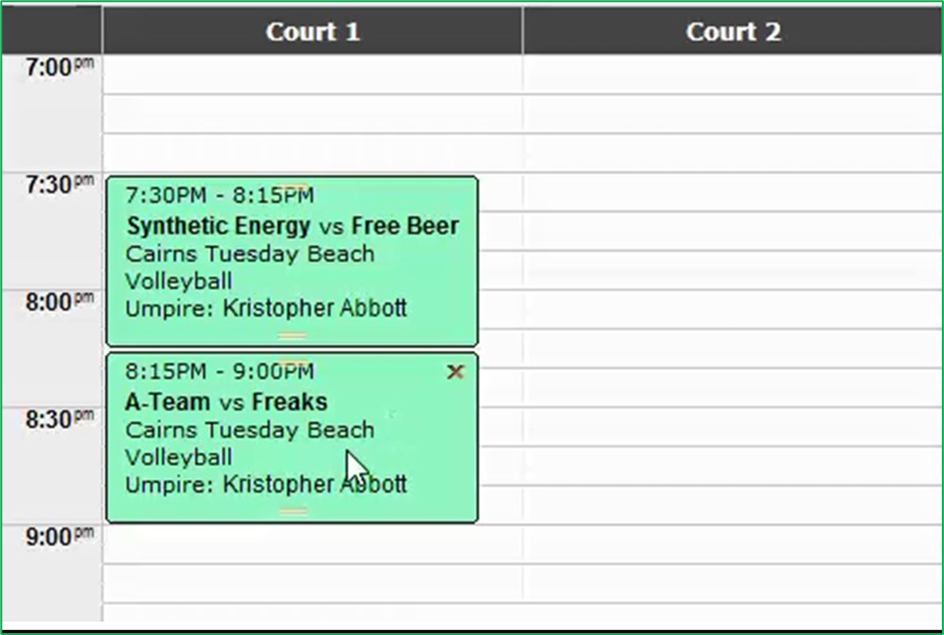
Task: Click the 7:00pm time label
Action: 60,67
